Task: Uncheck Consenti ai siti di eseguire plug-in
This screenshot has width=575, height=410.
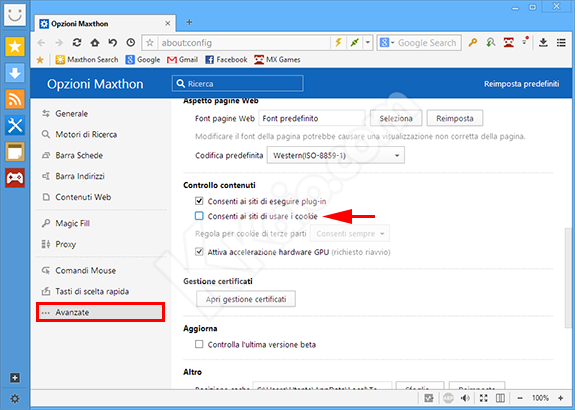Action: [x=199, y=201]
